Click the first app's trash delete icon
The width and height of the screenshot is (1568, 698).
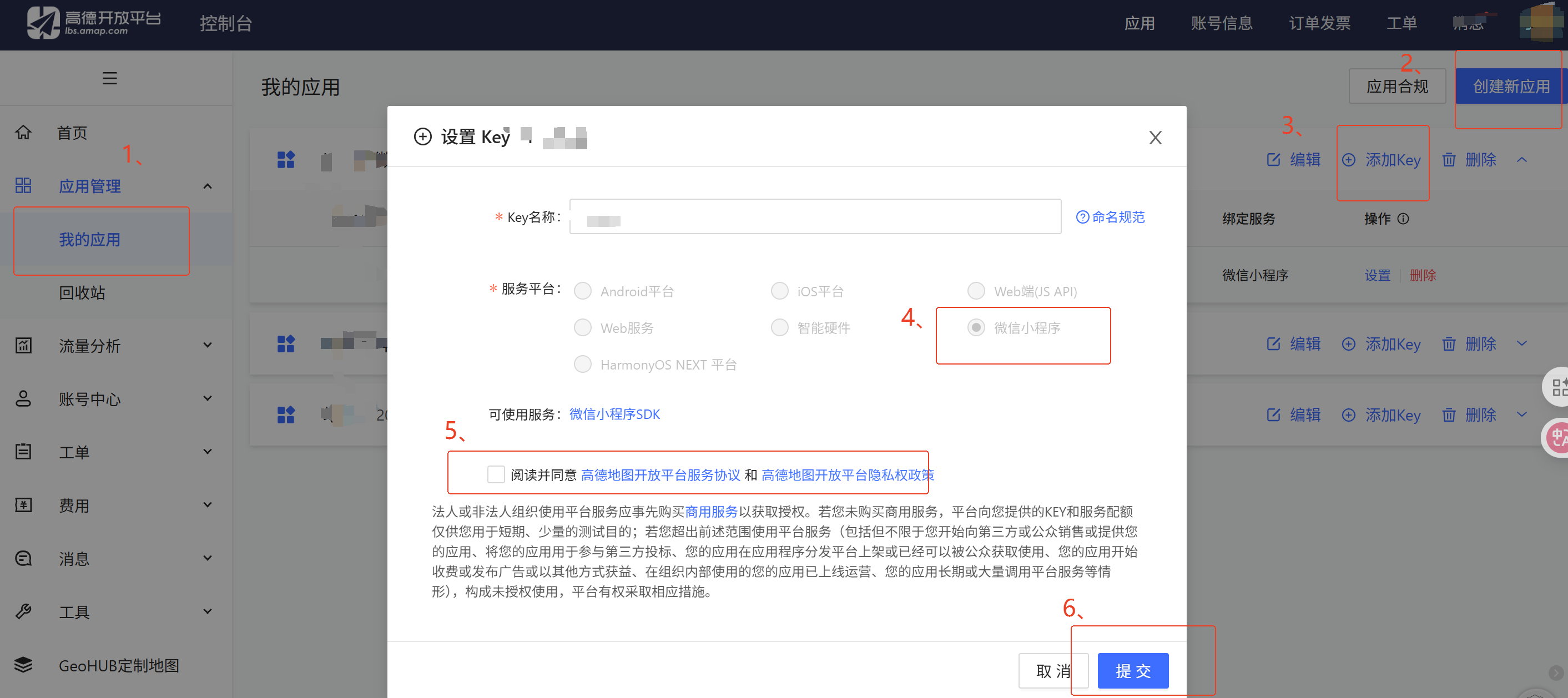[1449, 159]
